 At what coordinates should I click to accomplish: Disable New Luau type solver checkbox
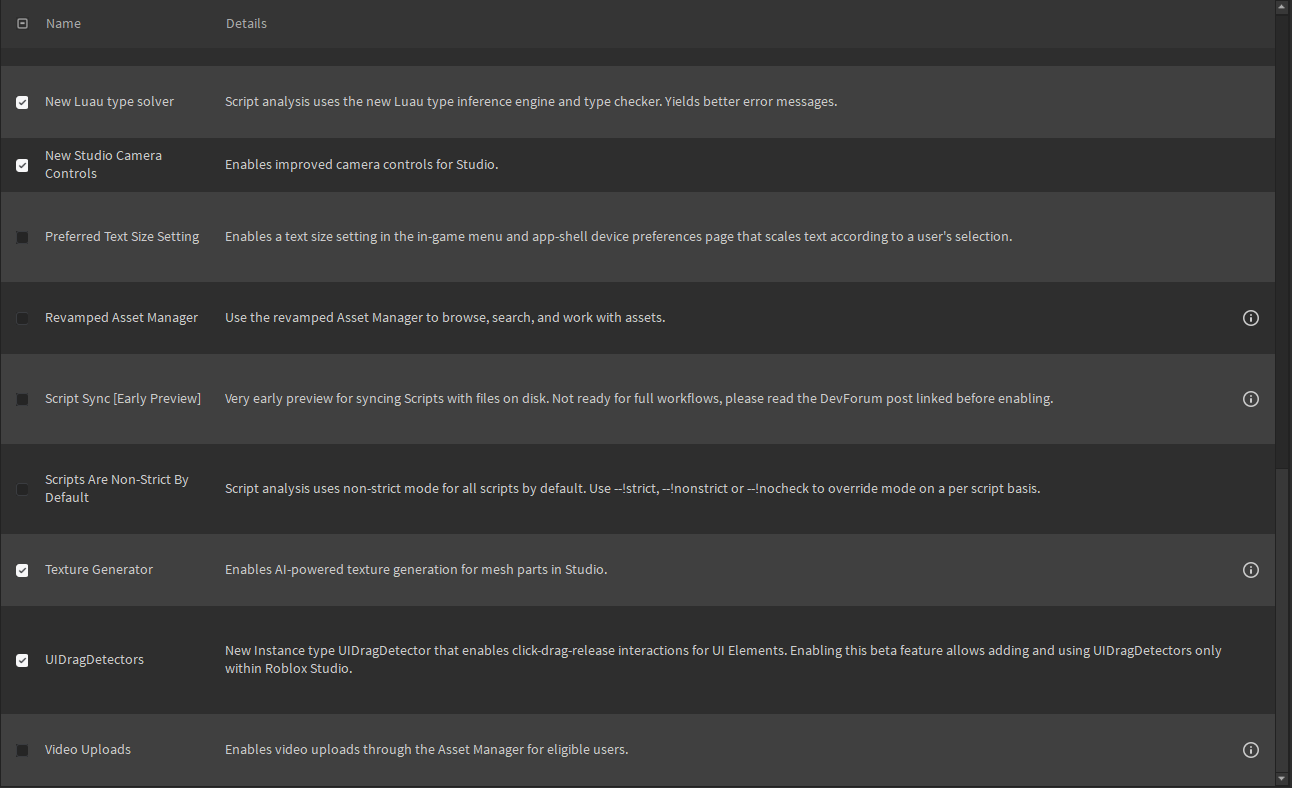pos(22,102)
